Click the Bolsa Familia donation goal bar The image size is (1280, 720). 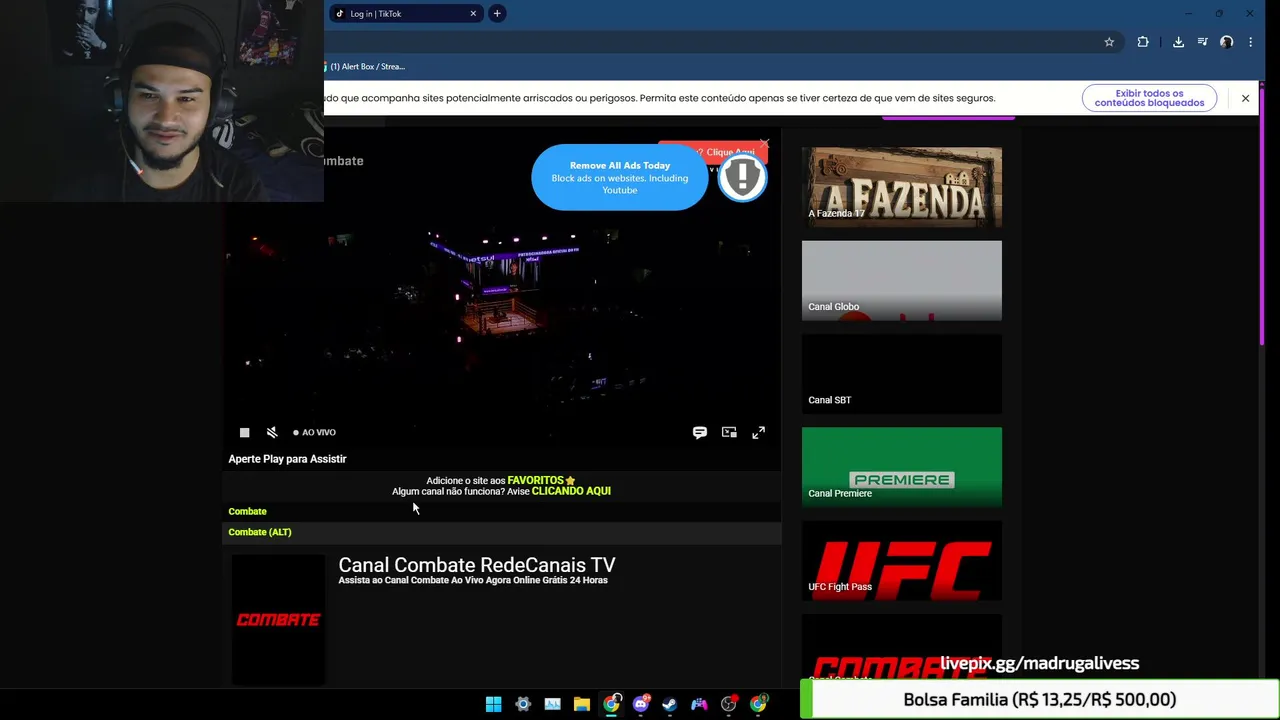[x=1040, y=699]
